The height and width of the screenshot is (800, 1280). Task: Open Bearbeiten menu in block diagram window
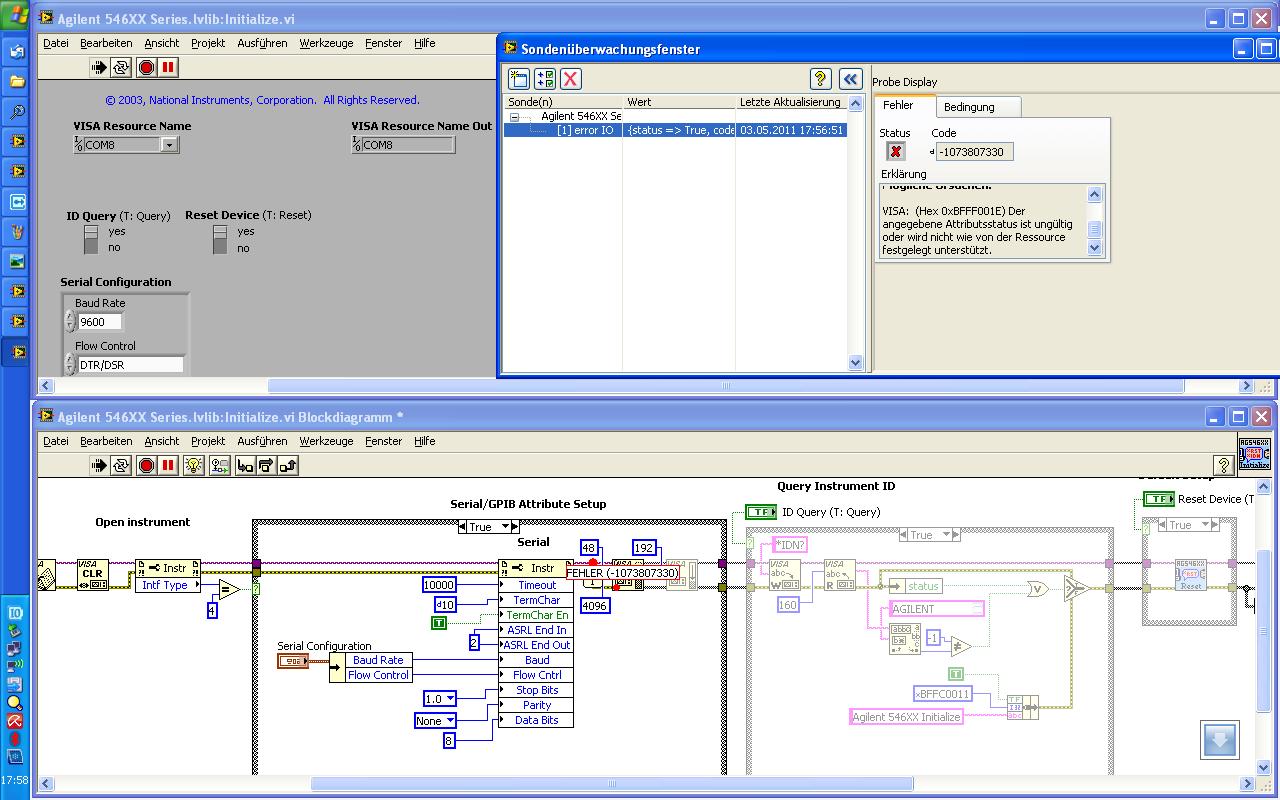(x=106, y=441)
